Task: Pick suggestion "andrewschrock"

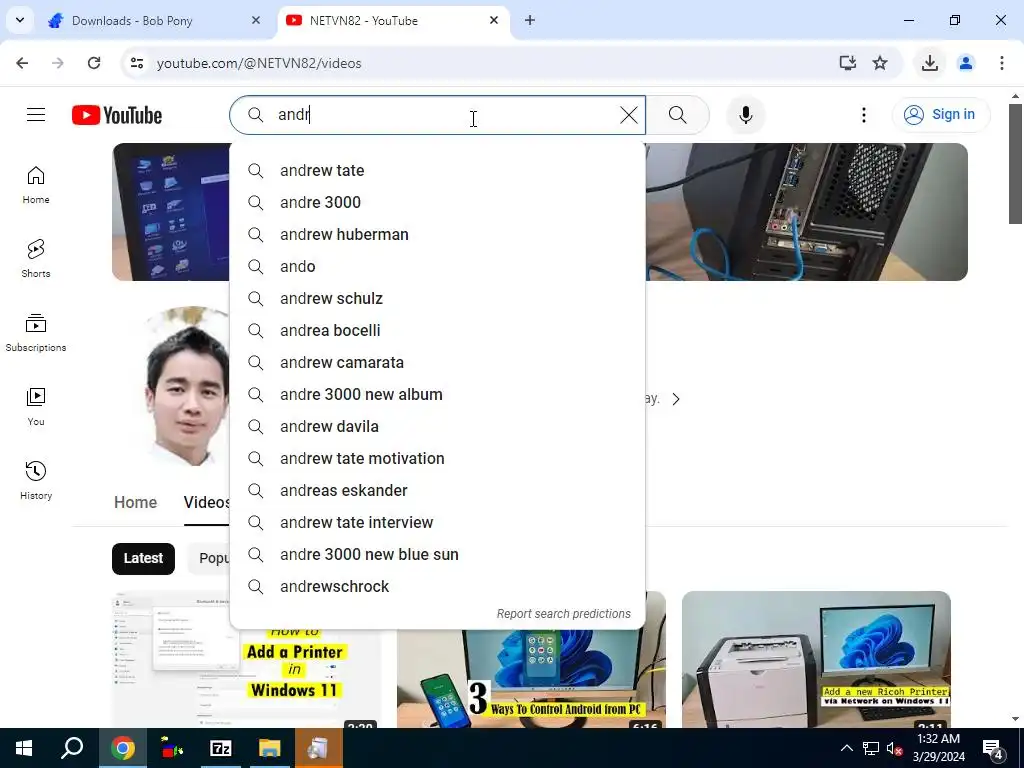Action: (x=437, y=586)
